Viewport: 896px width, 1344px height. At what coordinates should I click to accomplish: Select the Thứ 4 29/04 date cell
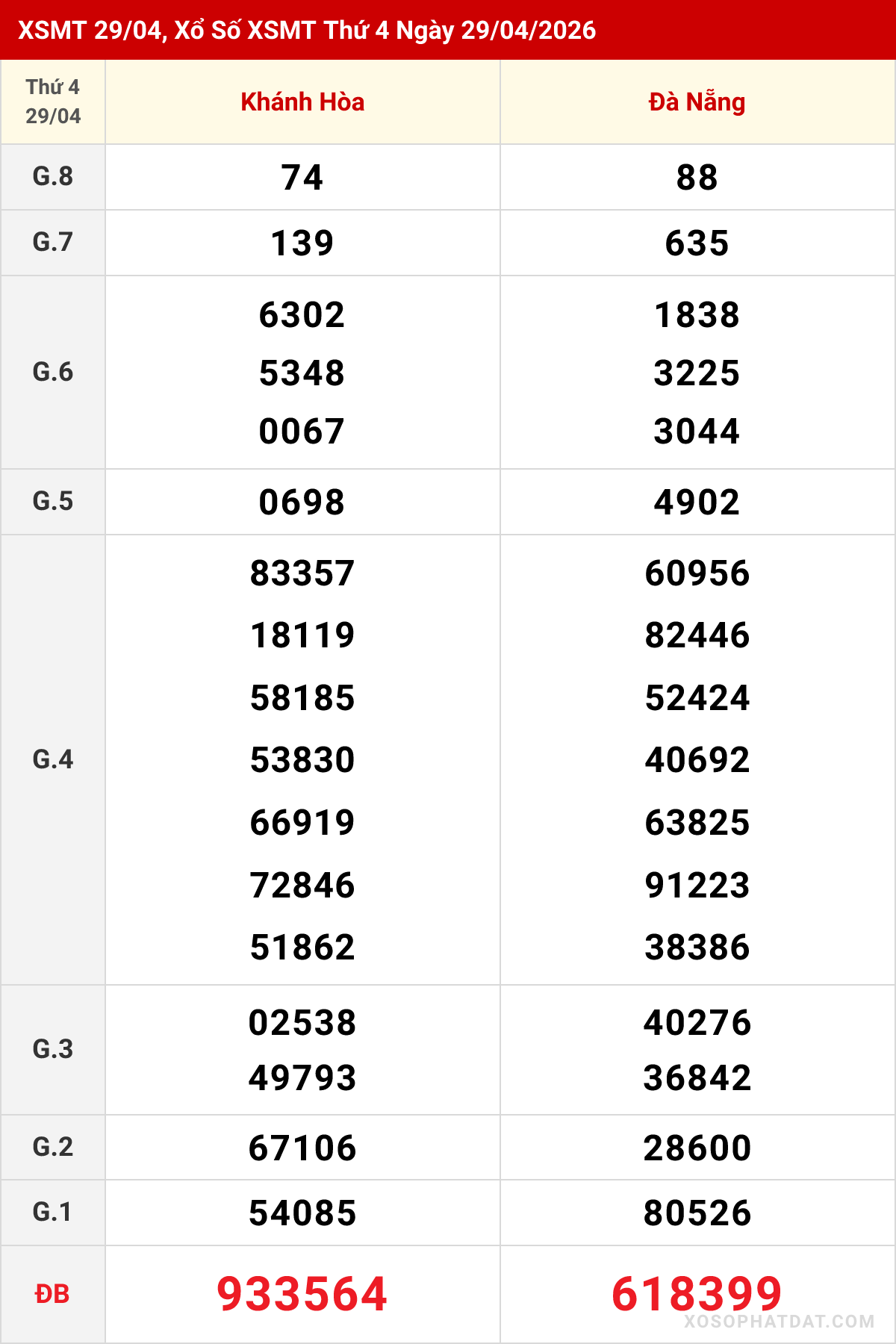[53, 102]
